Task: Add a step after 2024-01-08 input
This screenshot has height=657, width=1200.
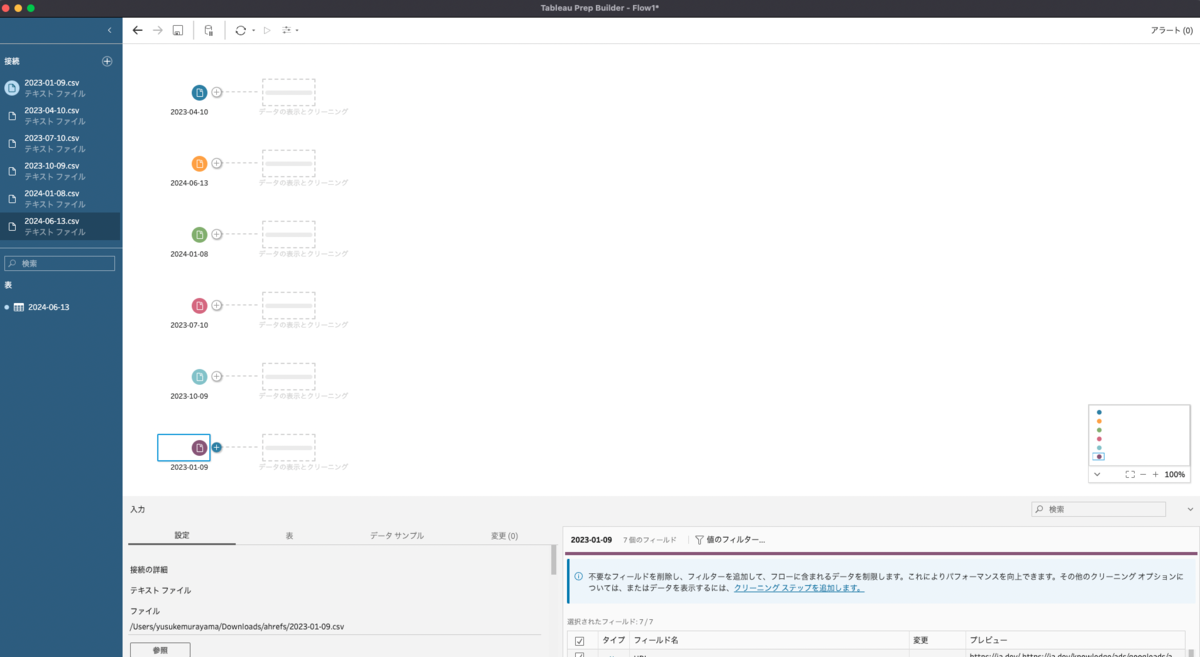Action: coord(216,234)
